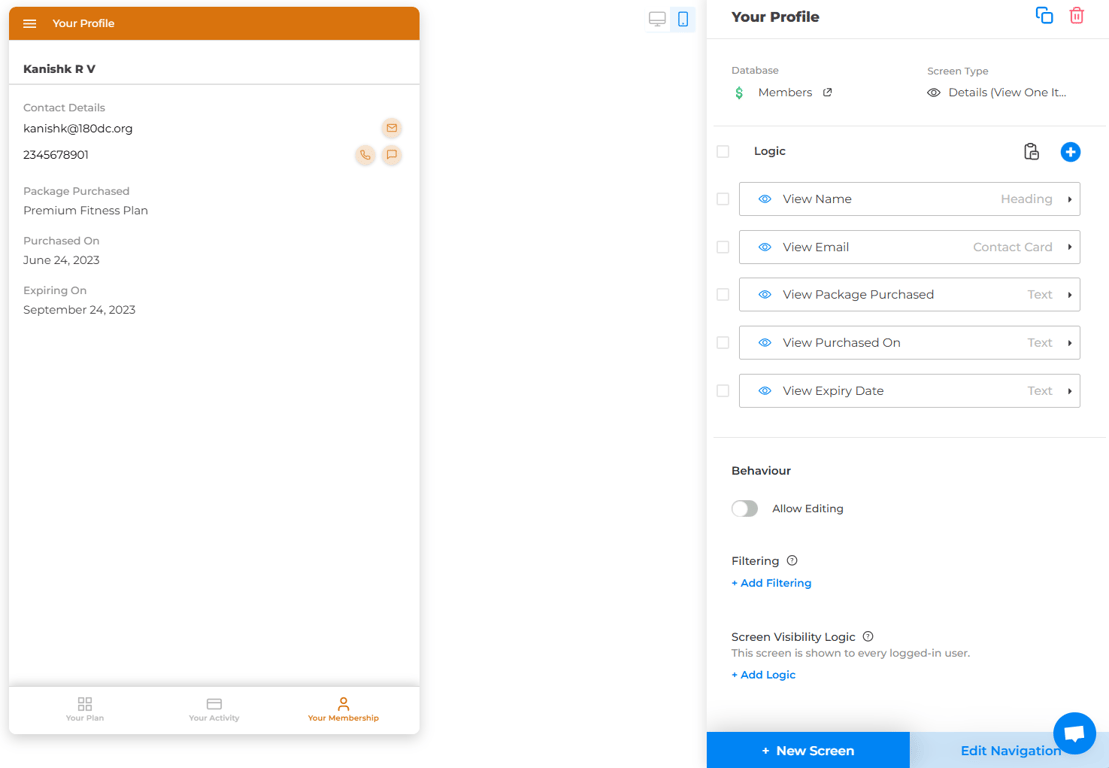1109x768 pixels.
Task: Click the New Screen button
Action: 808,750
